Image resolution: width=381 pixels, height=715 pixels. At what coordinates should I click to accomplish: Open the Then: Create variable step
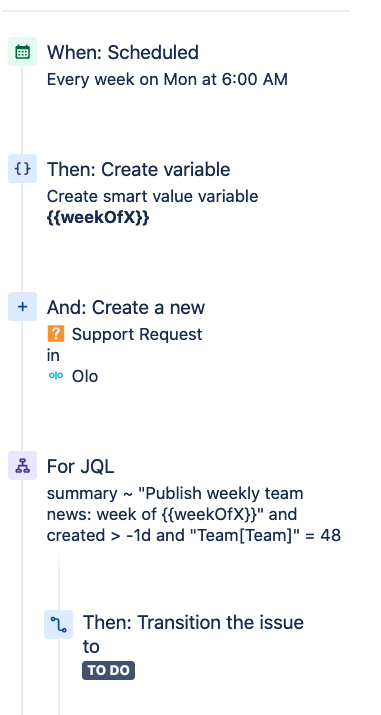point(139,170)
